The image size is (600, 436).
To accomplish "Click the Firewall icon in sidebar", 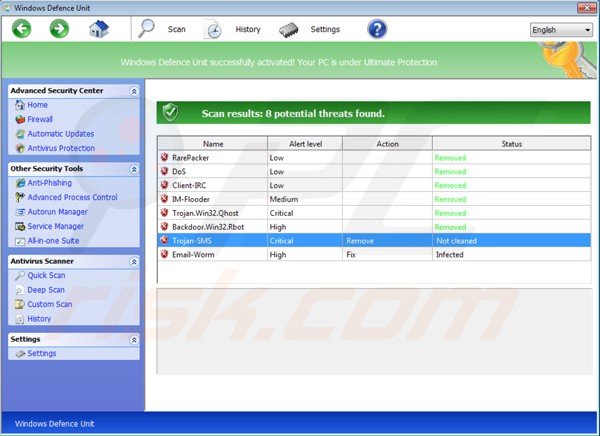I will click(20, 119).
